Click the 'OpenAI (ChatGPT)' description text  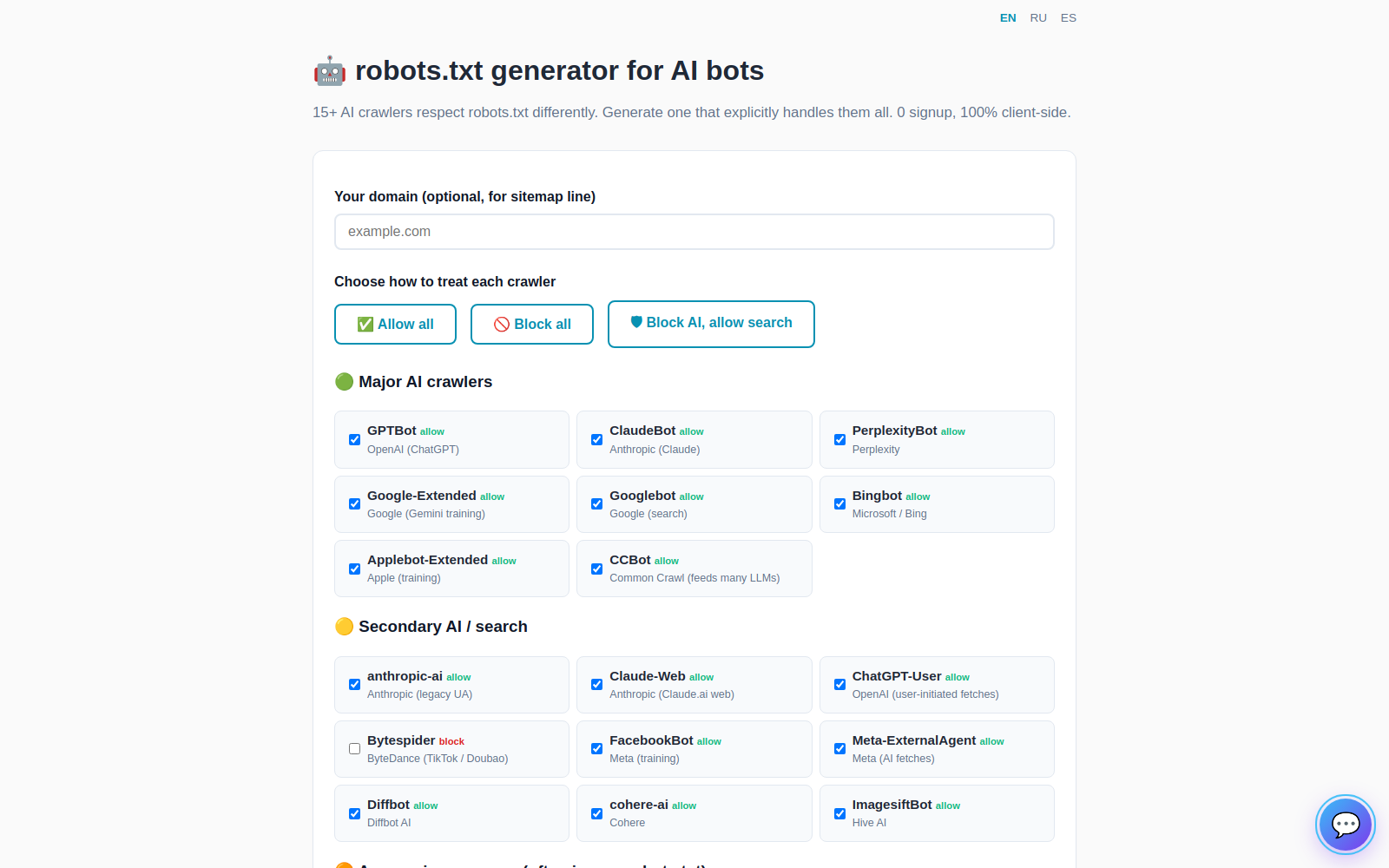(x=413, y=450)
